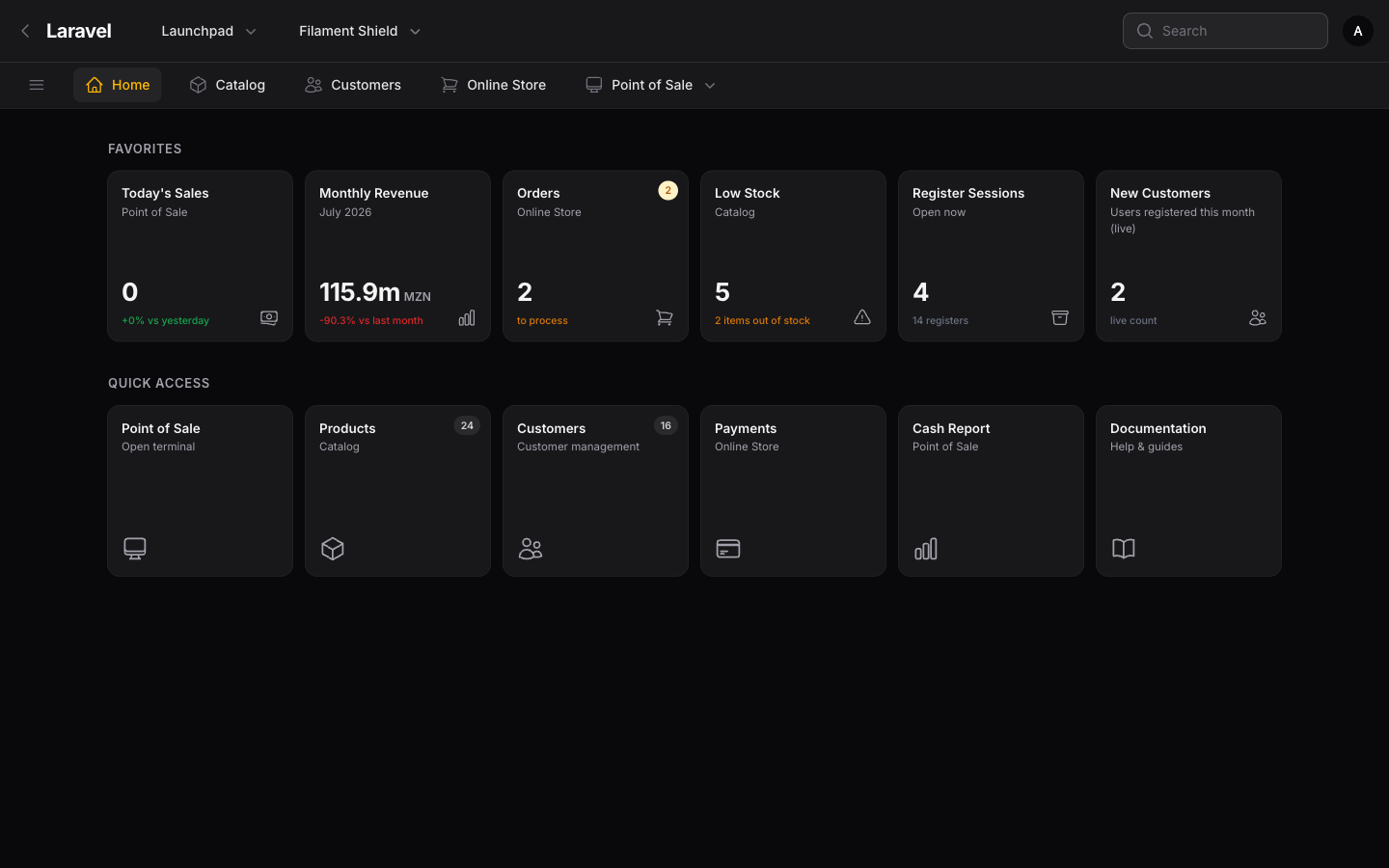Click the cart icon on Orders card
The image size is (1389, 868).
[665, 317]
